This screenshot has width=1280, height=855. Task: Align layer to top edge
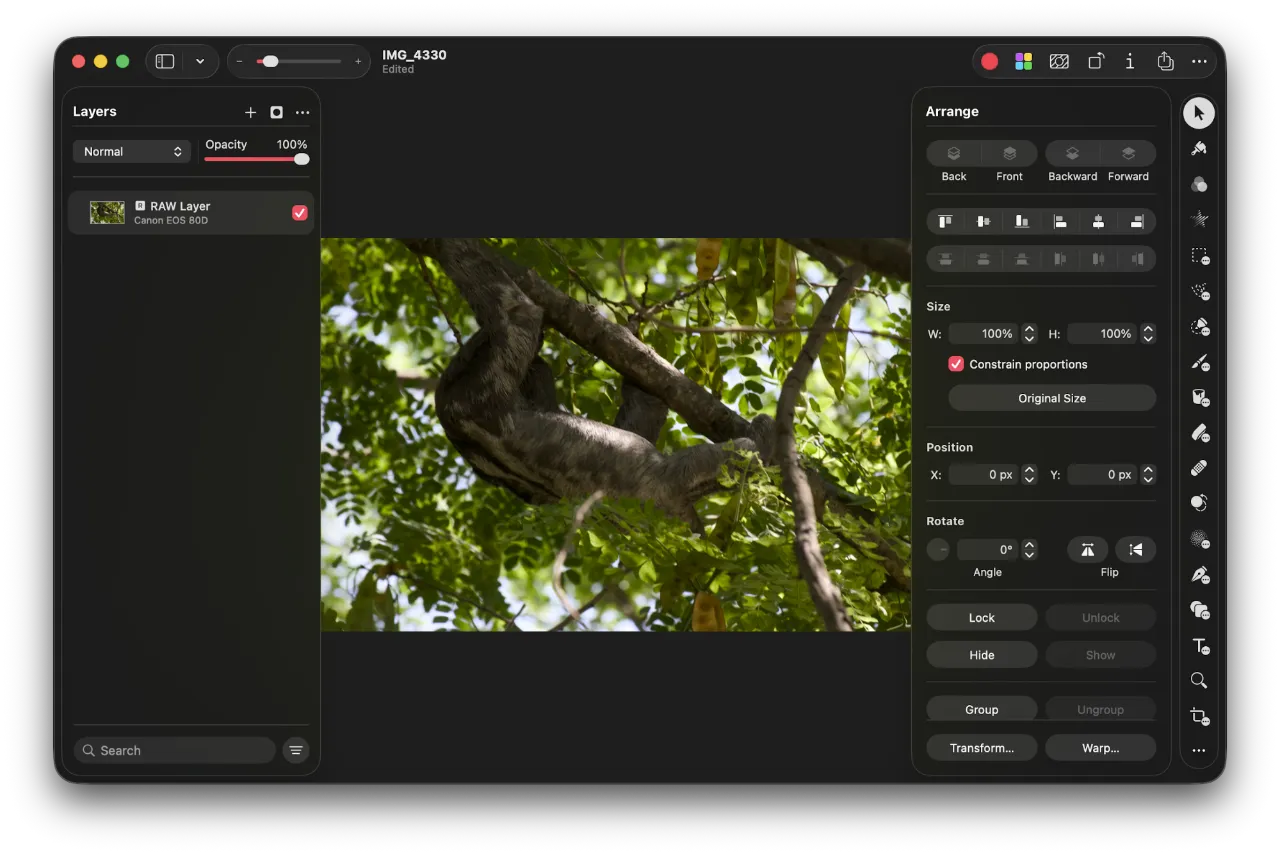coord(945,221)
